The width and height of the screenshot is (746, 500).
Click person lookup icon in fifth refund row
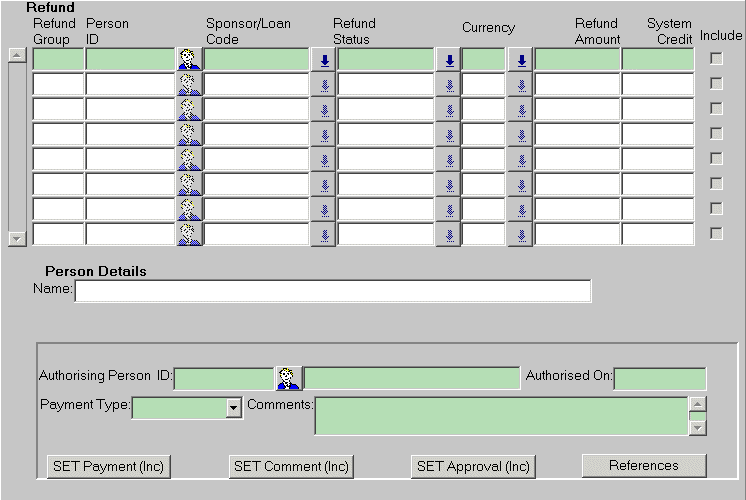click(x=189, y=160)
